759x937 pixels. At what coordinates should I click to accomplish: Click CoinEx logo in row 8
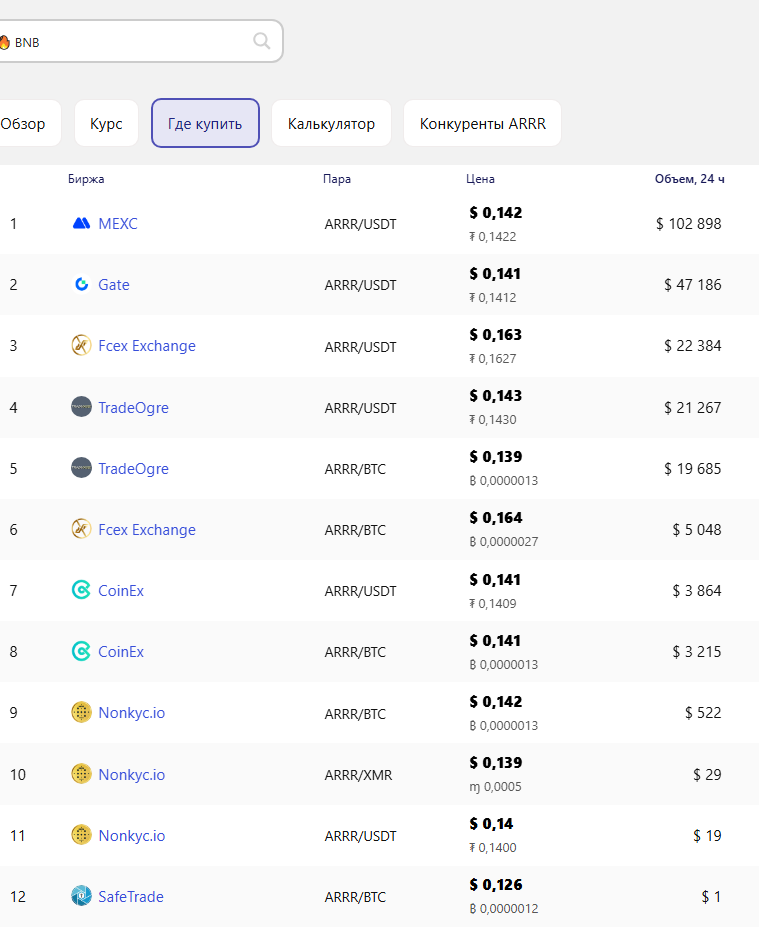81,651
